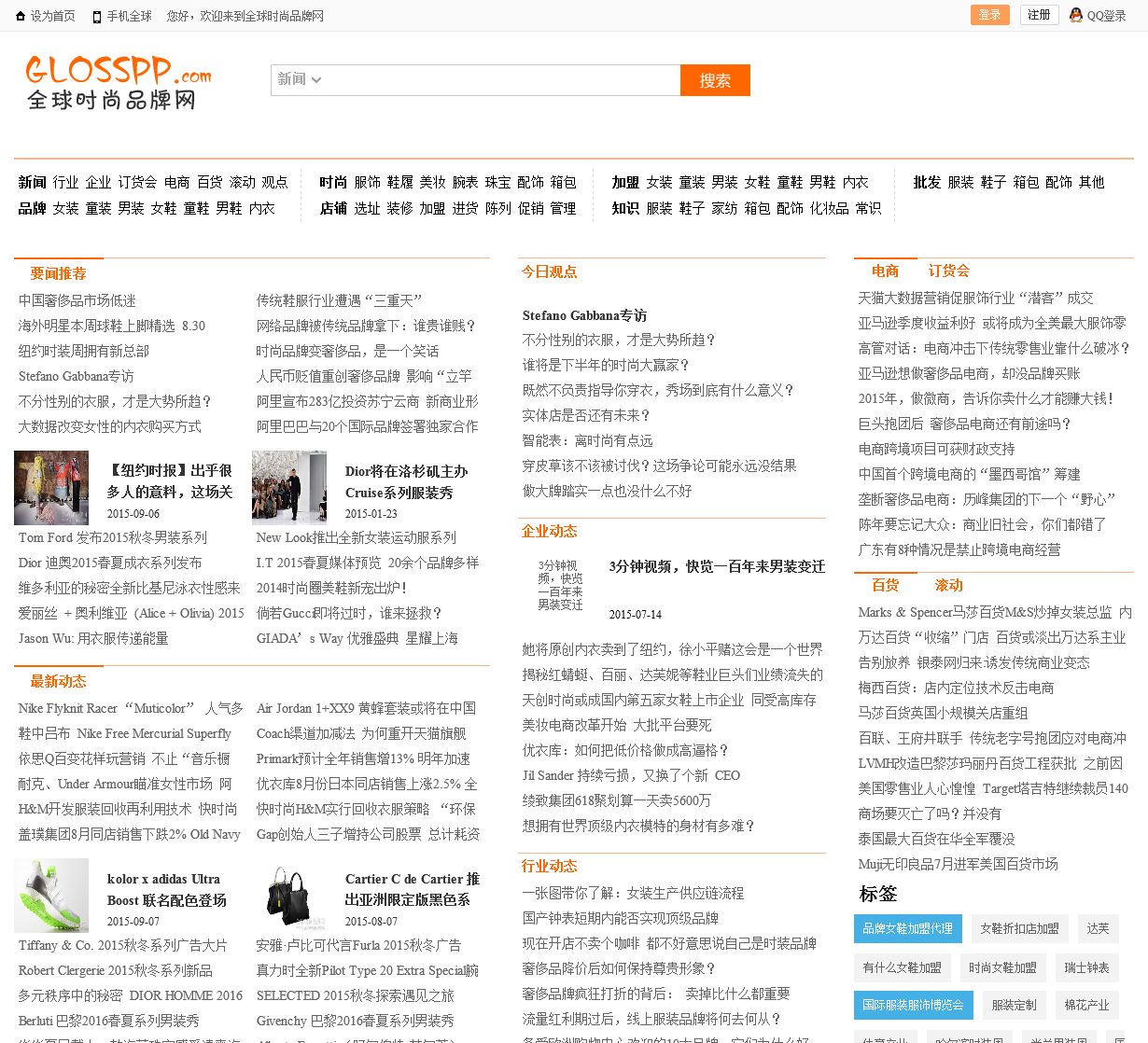Open the 新闻 main navigation item
The image size is (1148, 1043).
click(32, 182)
